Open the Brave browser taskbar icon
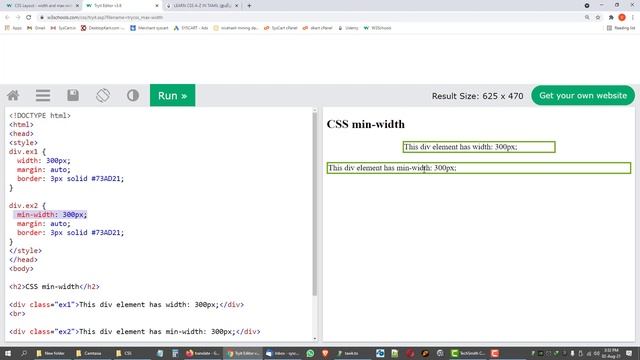The height and width of the screenshot is (360, 640). (x=325, y=353)
